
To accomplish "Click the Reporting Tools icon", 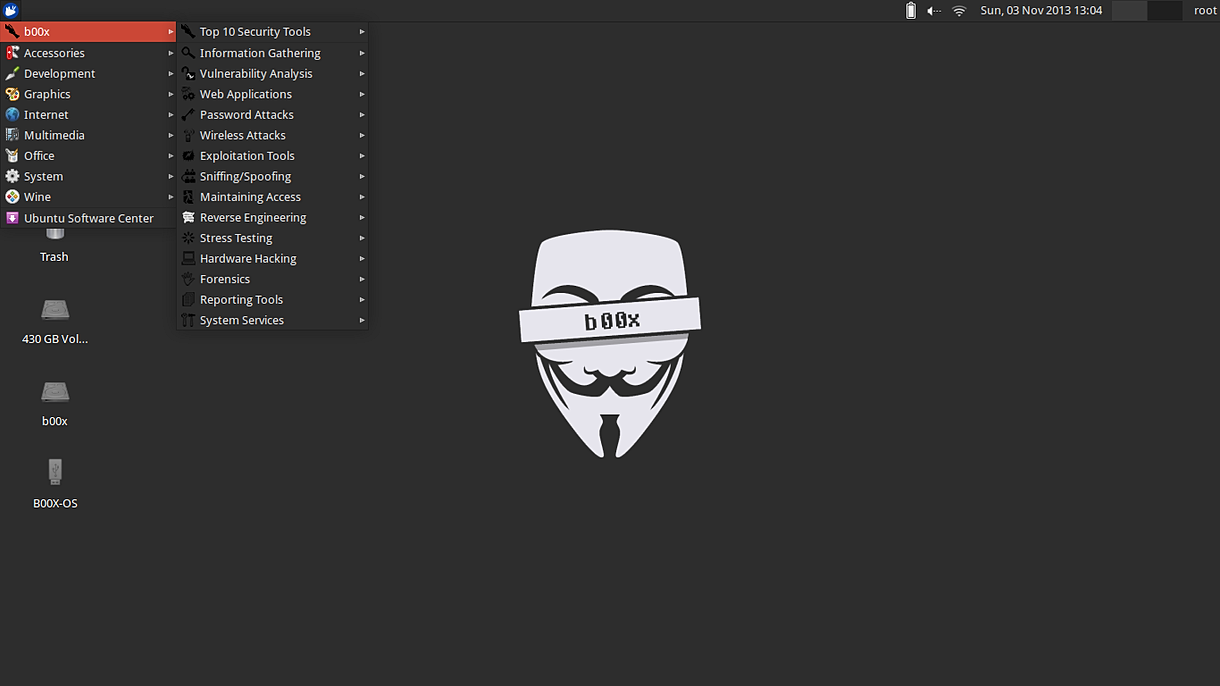I will (188, 300).
